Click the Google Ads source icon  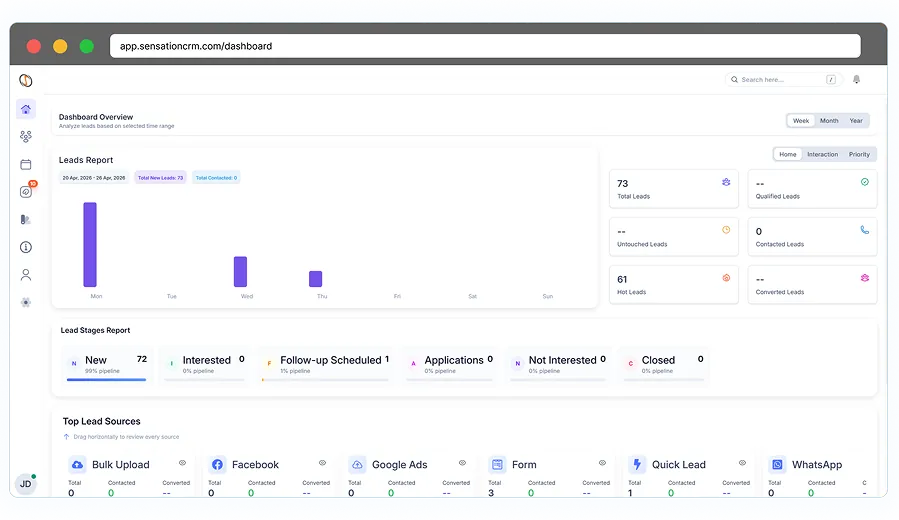[357, 464]
